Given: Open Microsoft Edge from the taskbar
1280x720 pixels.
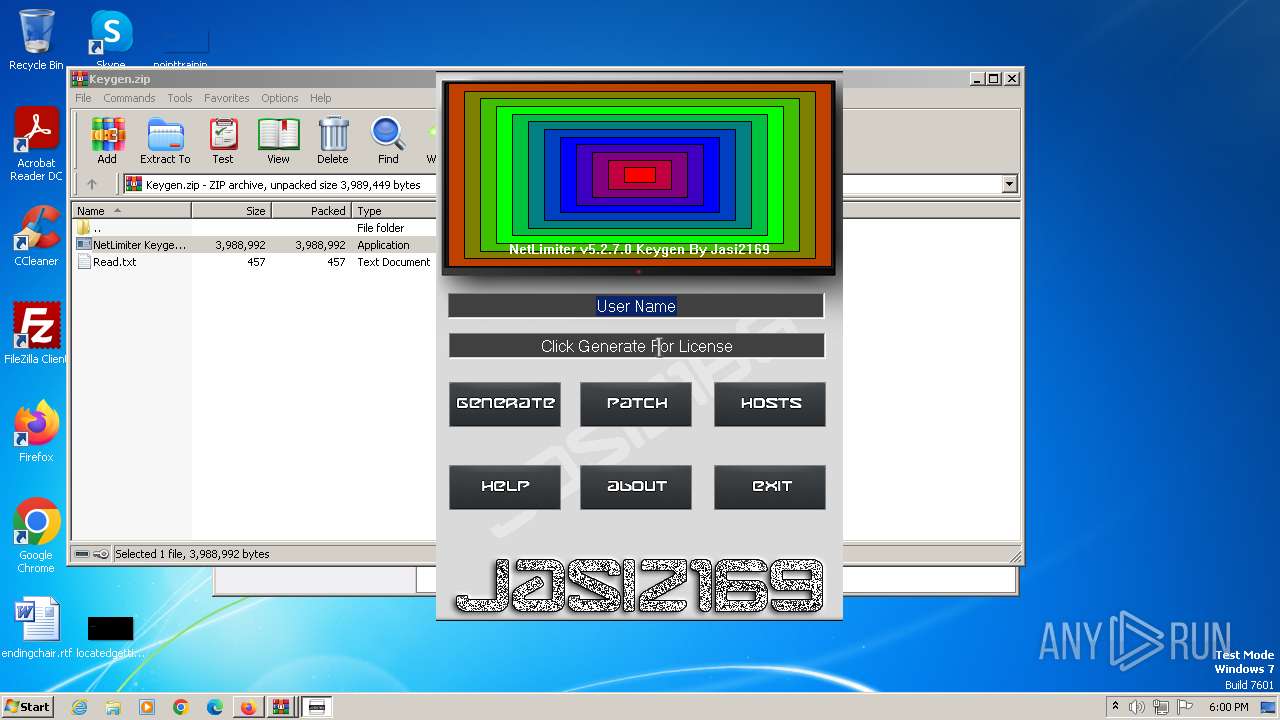Looking at the screenshot, I should tap(215, 707).
